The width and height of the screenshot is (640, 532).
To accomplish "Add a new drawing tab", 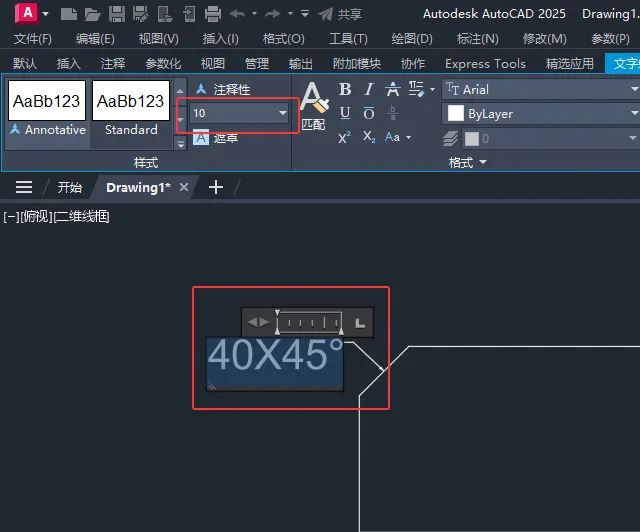I will point(216,187).
